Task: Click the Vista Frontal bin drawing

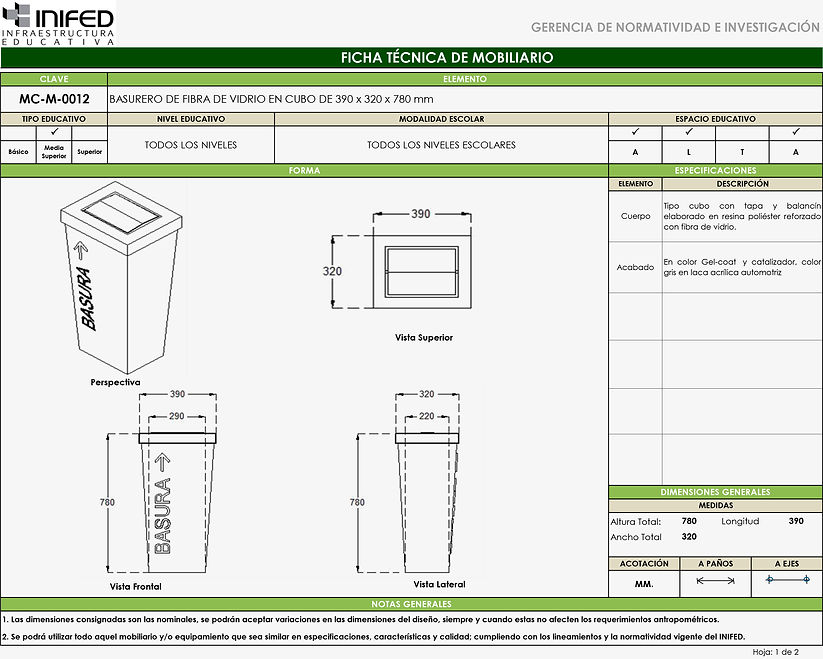Action: pyautogui.click(x=177, y=503)
